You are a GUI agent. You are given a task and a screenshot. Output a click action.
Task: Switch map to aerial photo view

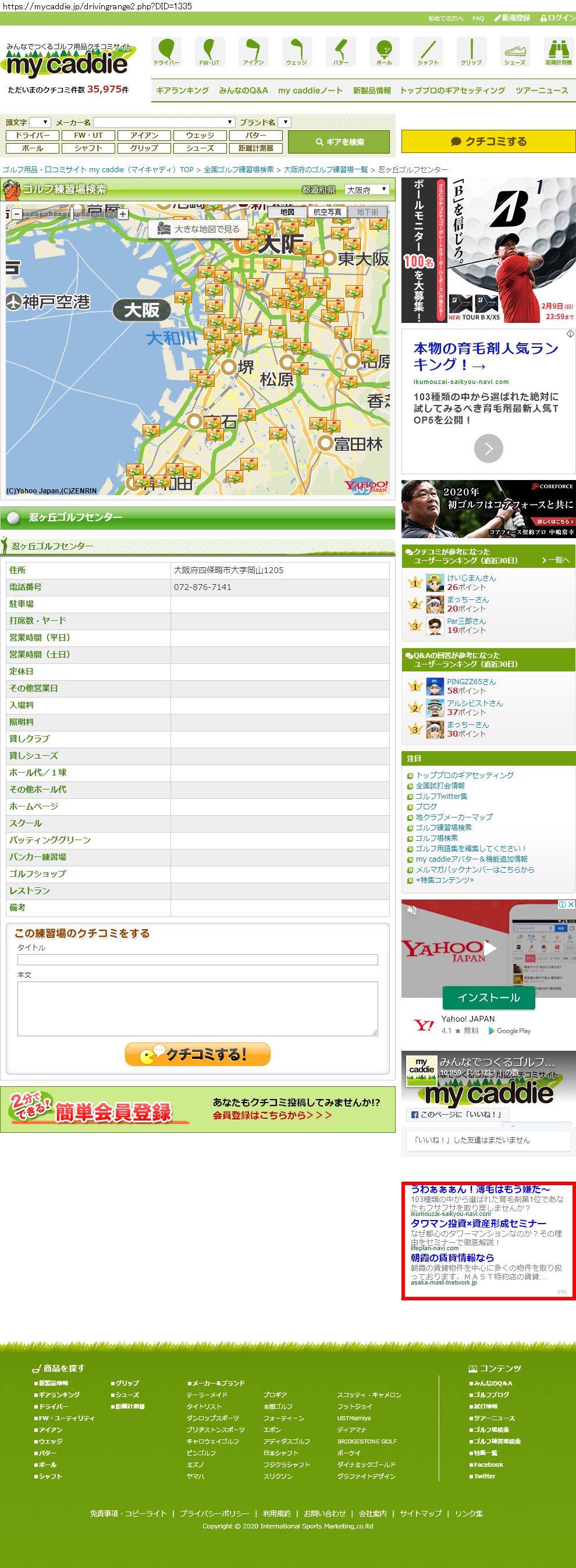click(x=327, y=212)
